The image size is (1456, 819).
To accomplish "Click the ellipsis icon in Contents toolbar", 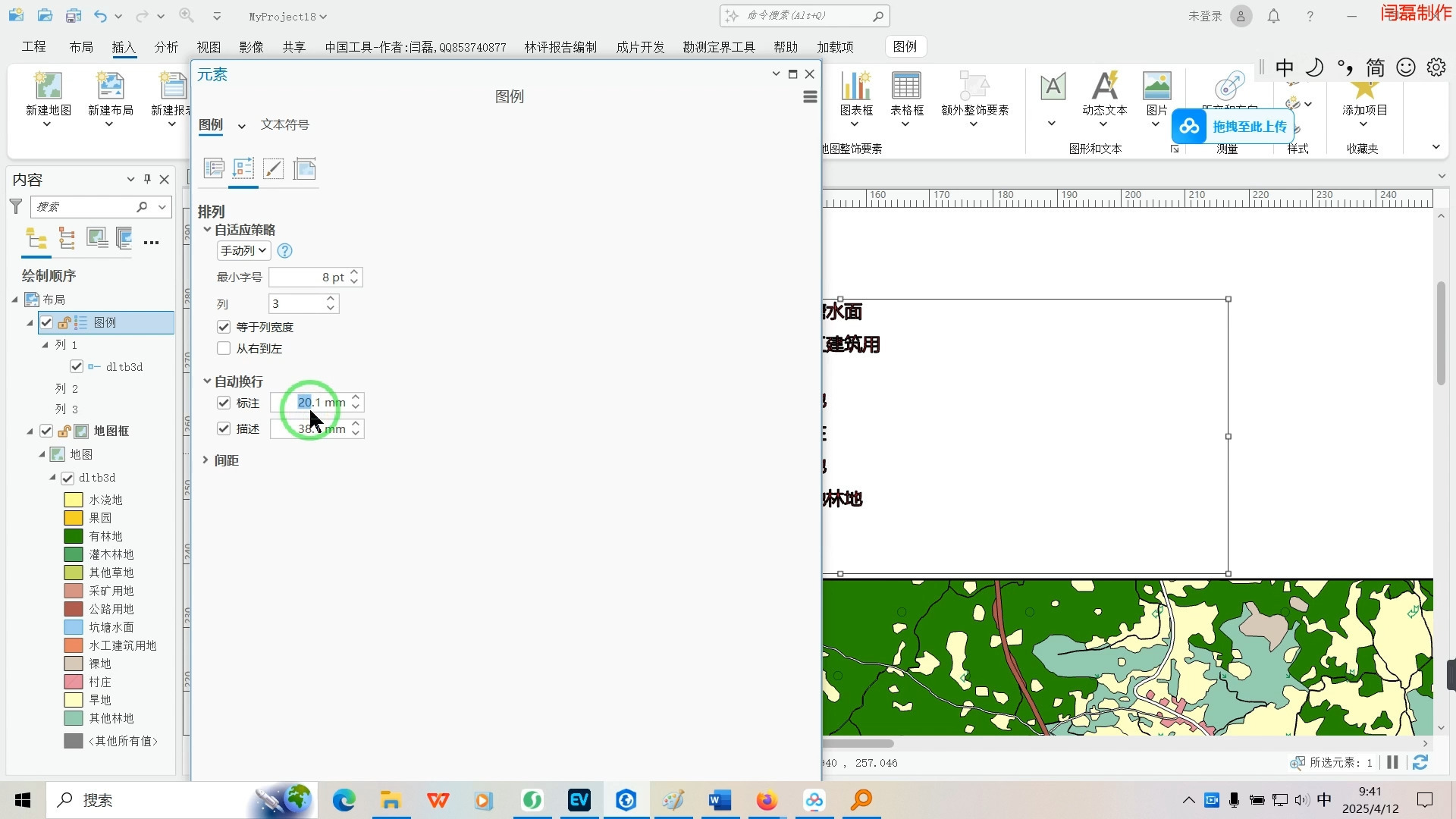I will pyautogui.click(x=151, y=242).
